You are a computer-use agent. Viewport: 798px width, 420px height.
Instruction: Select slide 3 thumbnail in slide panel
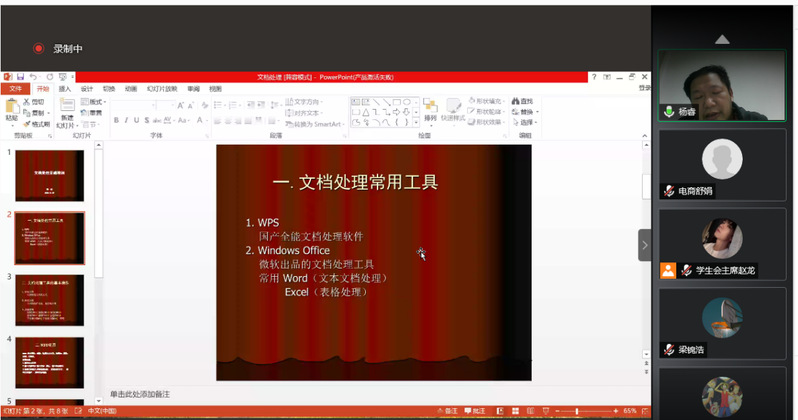(49, 299)
